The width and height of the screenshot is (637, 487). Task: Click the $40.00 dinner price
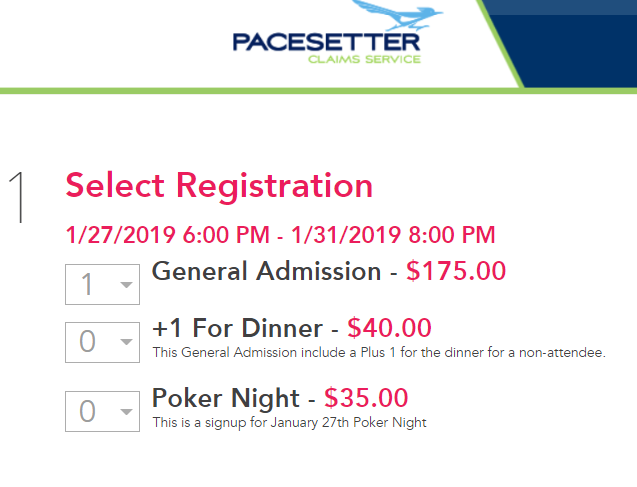click(x=389, y=328)
